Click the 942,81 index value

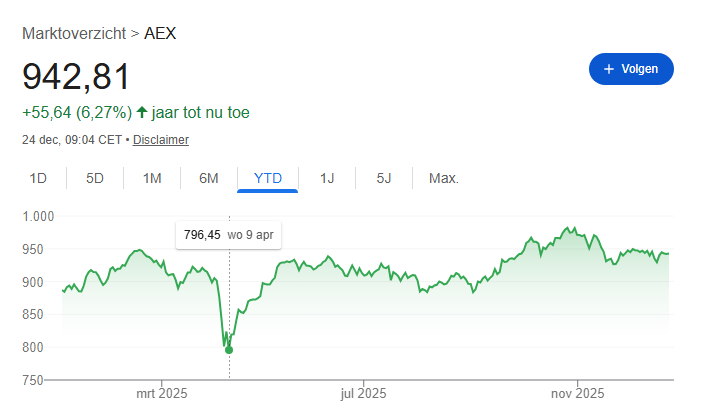click(76, 77)
